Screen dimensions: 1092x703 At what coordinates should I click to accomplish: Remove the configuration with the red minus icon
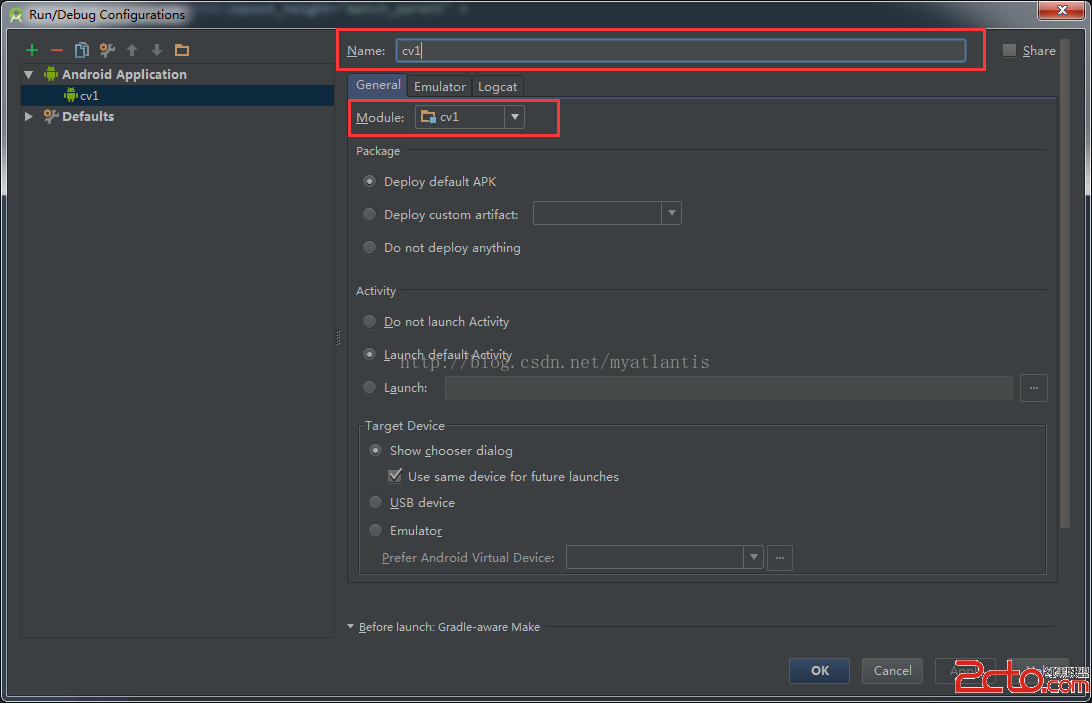pos(57,50)
